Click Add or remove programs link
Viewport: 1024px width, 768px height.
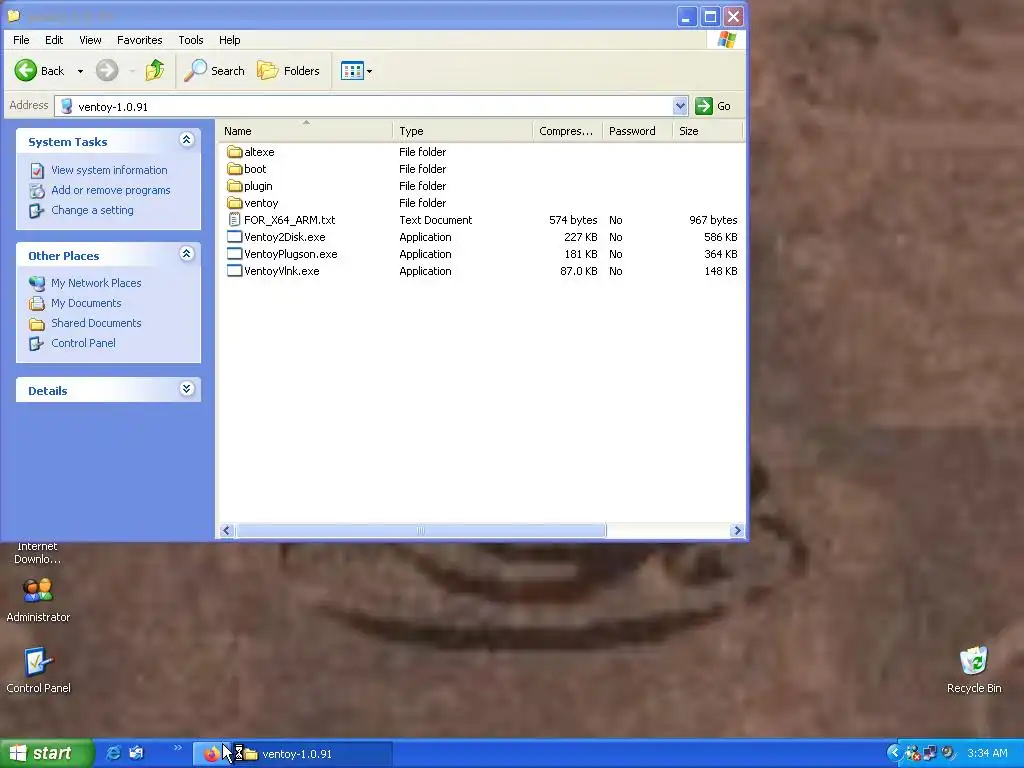[x=110, y=190]
